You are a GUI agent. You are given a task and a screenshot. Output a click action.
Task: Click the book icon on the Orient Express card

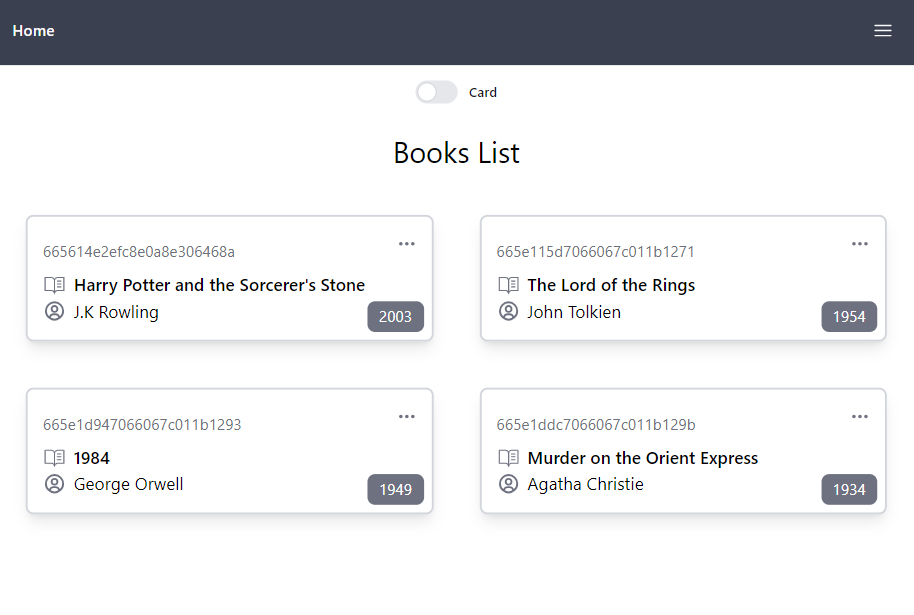[x=508, y=458]
